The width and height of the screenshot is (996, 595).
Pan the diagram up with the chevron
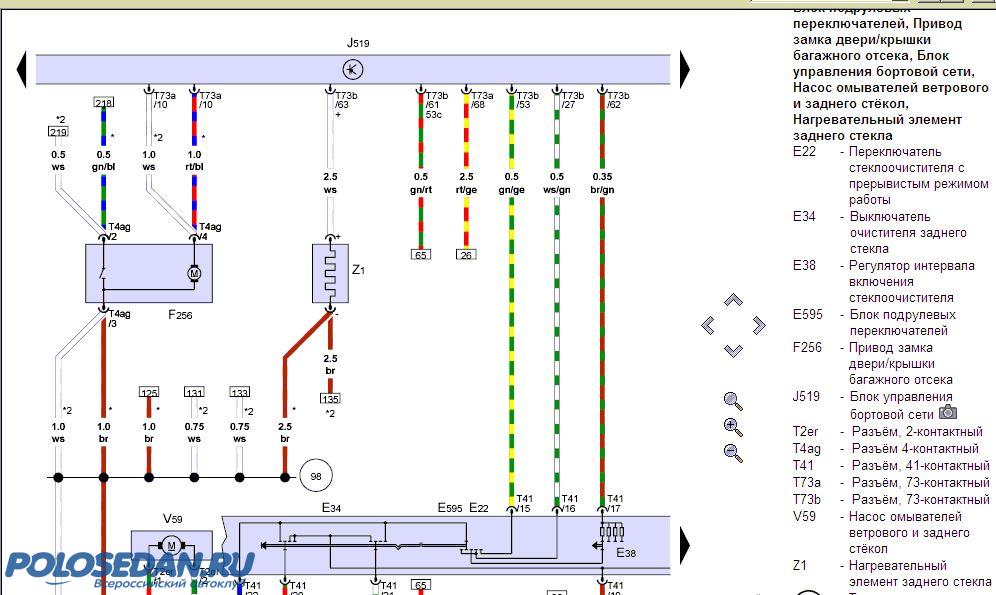[x=733, y=300]
